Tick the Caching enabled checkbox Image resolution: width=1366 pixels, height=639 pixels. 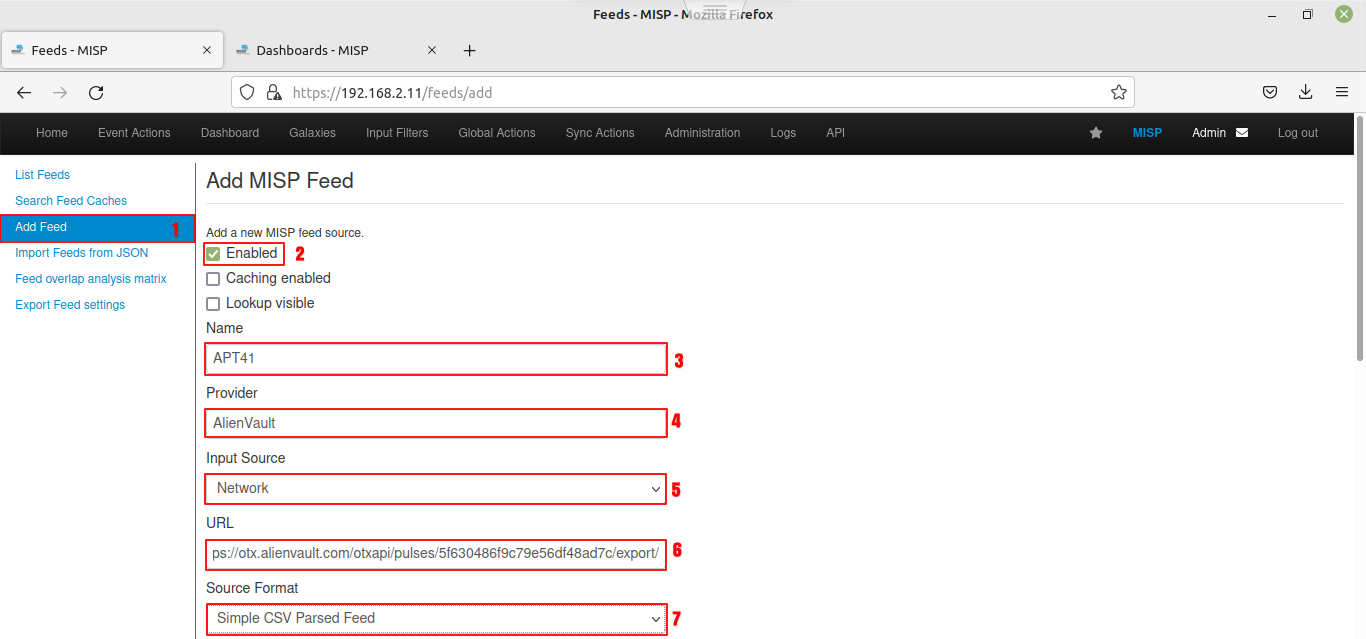click(x=213, y=279)
